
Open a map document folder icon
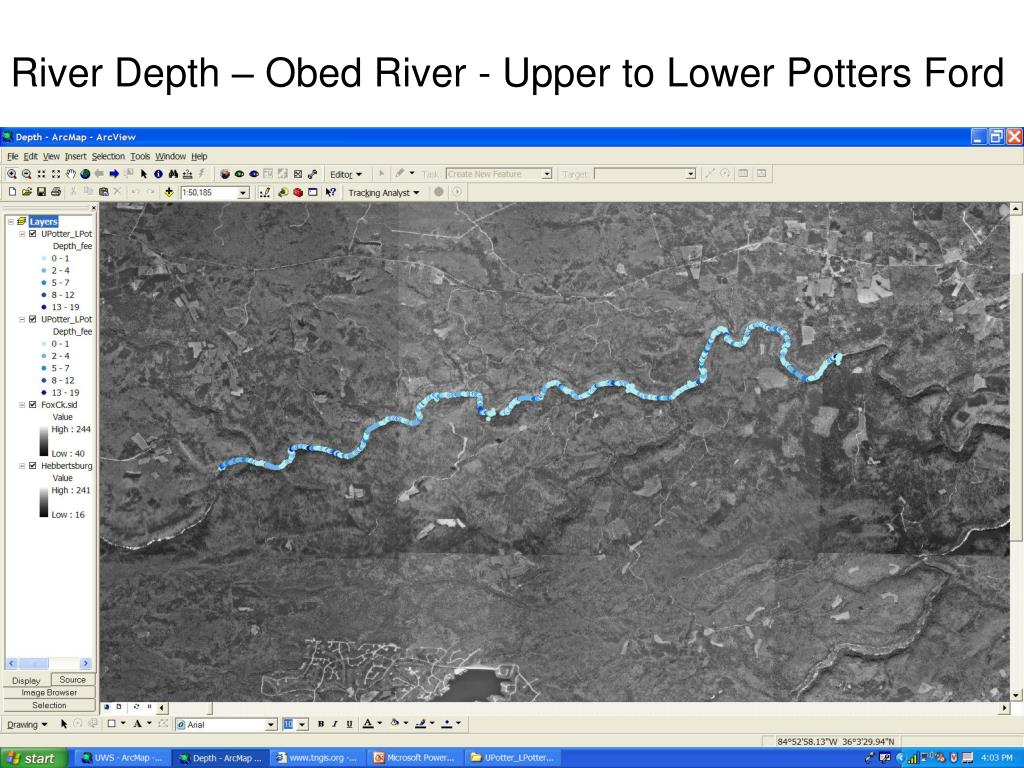[x=27, y=192]
